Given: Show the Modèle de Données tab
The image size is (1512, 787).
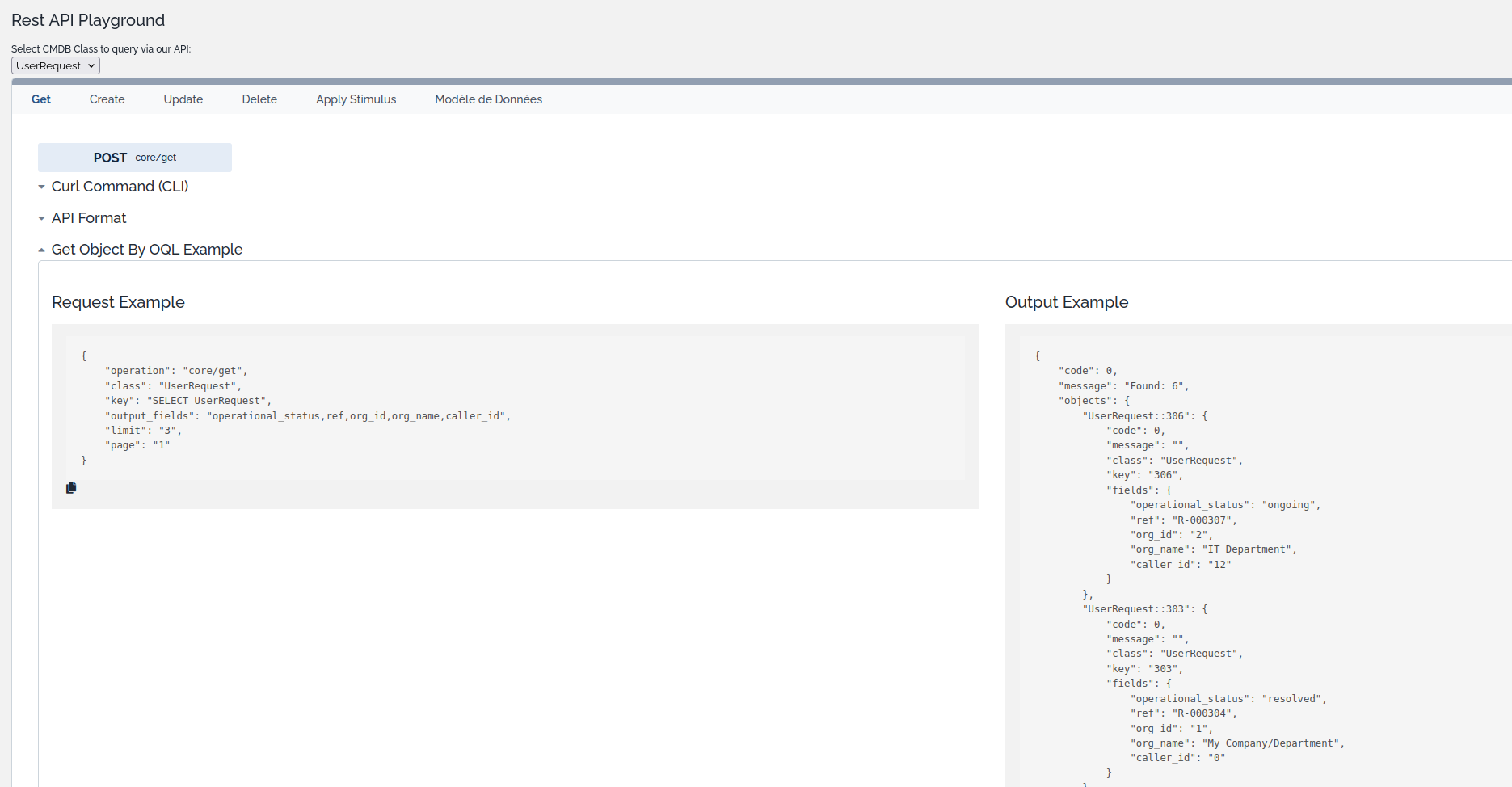Looking at the screenshot, I should point(488,99).
